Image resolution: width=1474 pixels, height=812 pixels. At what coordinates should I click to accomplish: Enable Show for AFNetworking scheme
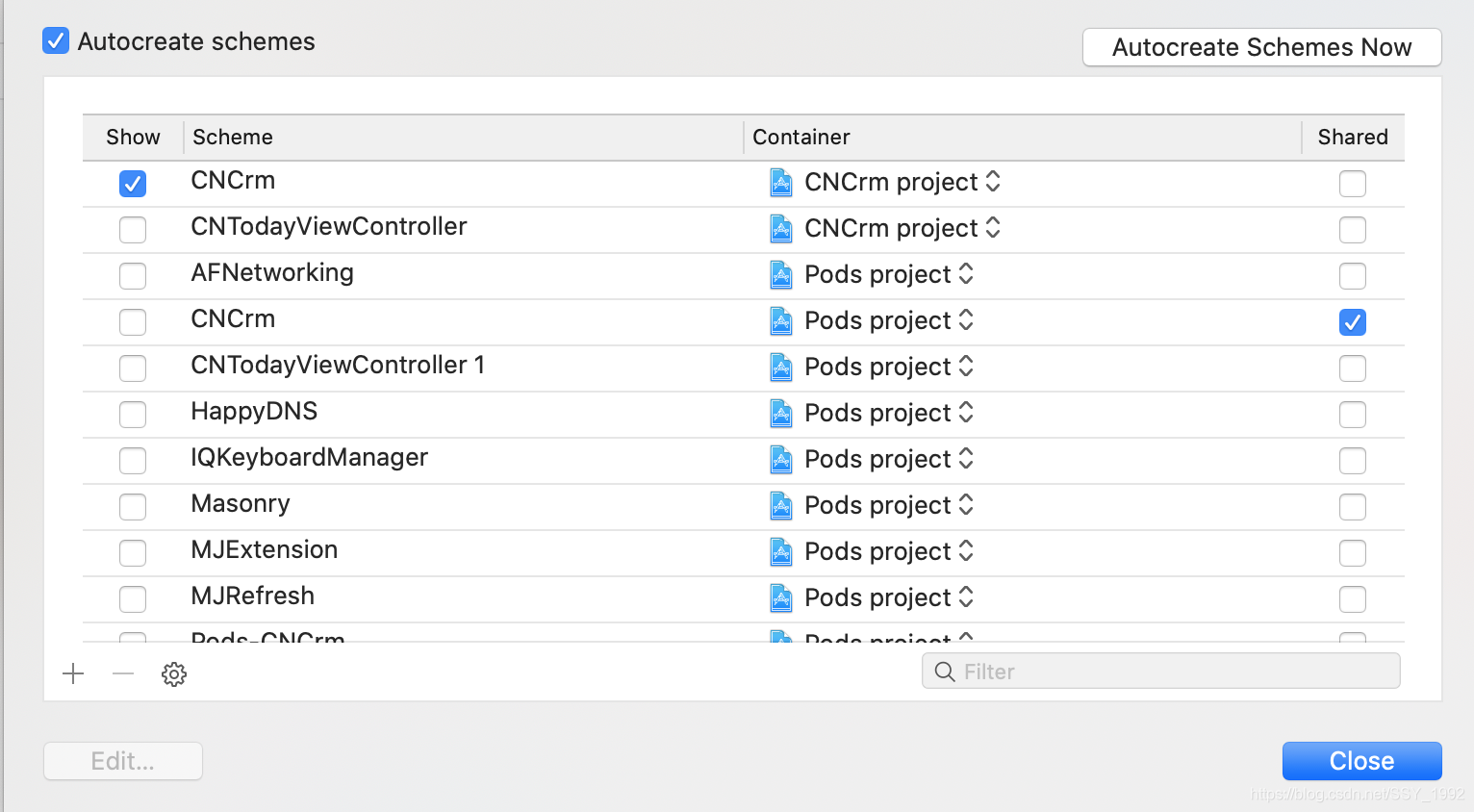133,276
